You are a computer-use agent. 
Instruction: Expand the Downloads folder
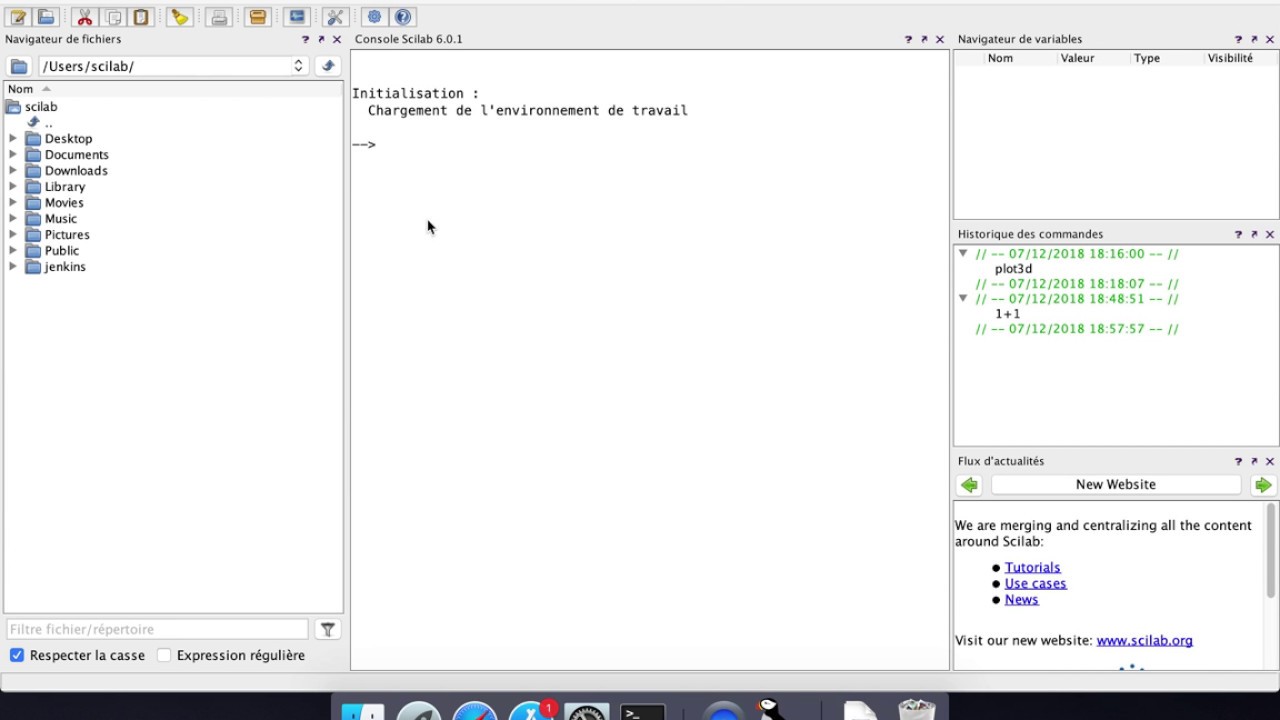(x=13, y=171)
